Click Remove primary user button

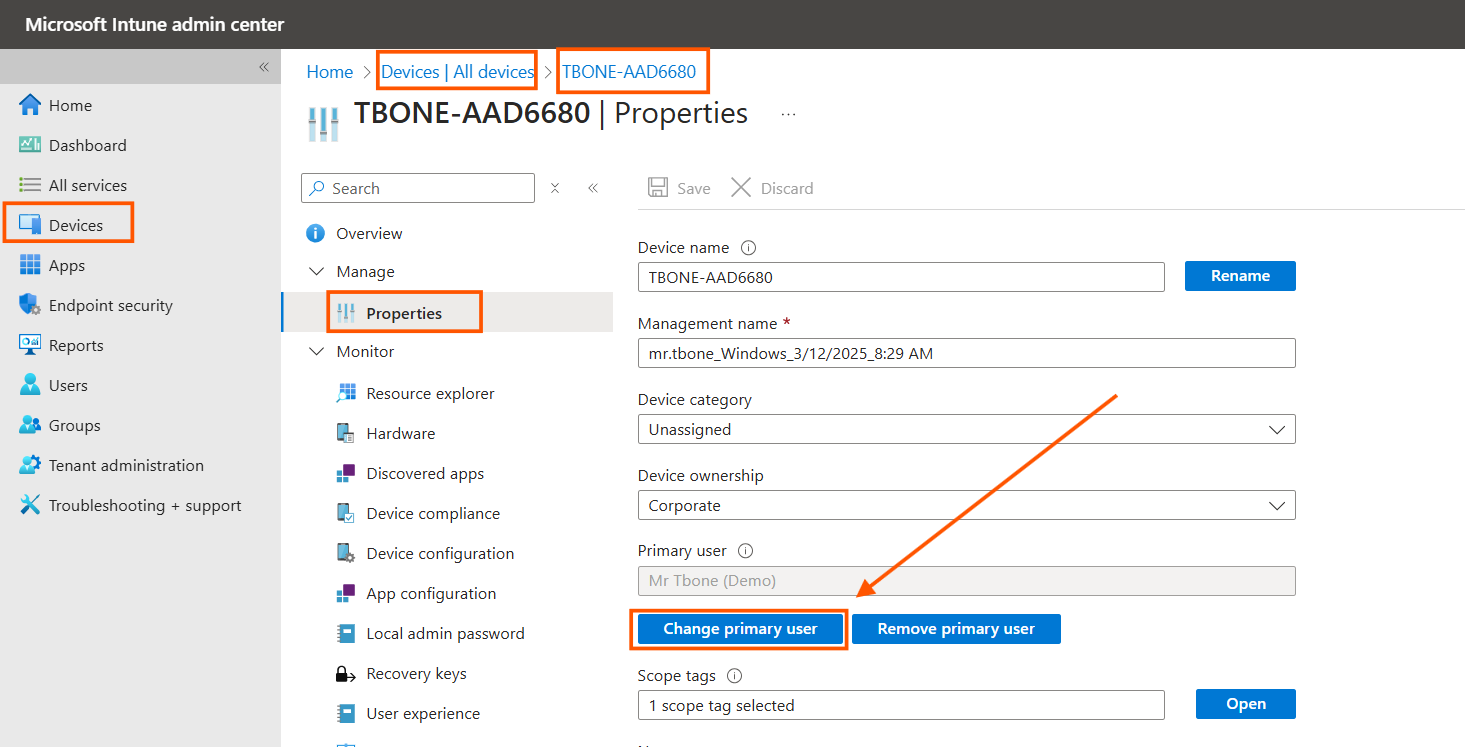click(x=956, y=629)
